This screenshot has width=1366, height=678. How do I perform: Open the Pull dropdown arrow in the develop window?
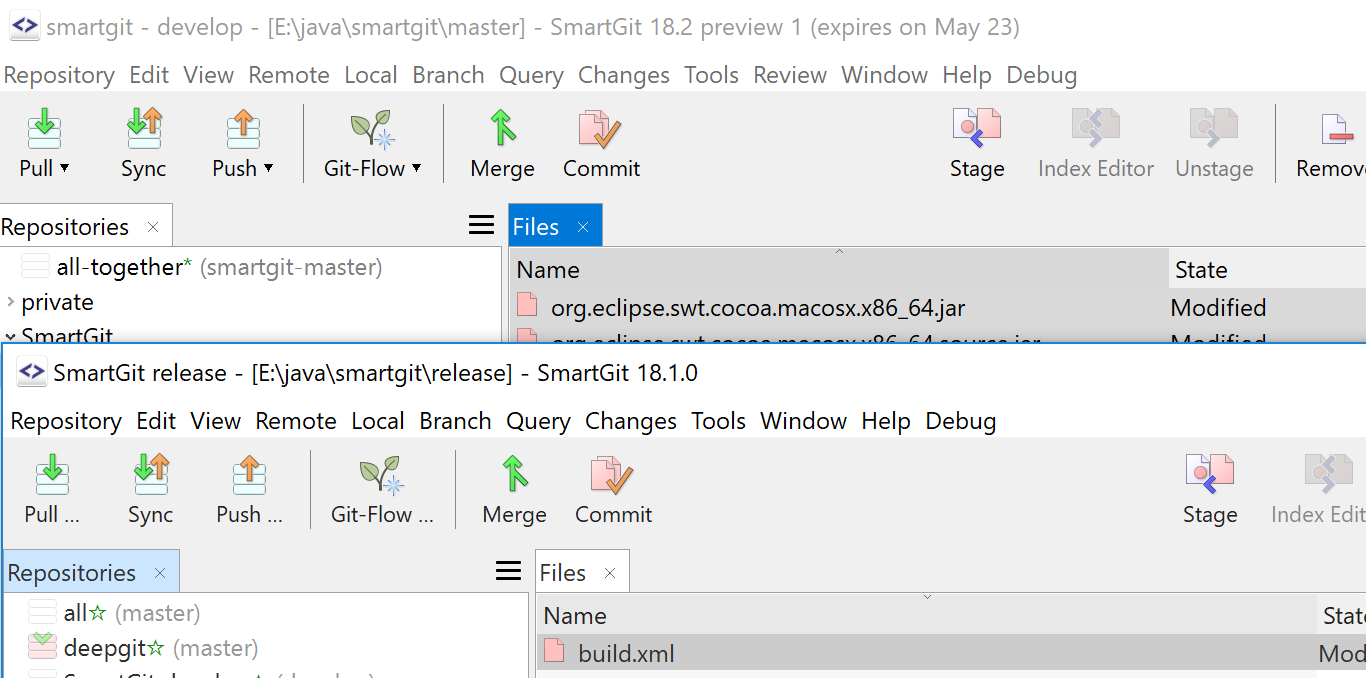pyautogui.click(x=65, y=168)
